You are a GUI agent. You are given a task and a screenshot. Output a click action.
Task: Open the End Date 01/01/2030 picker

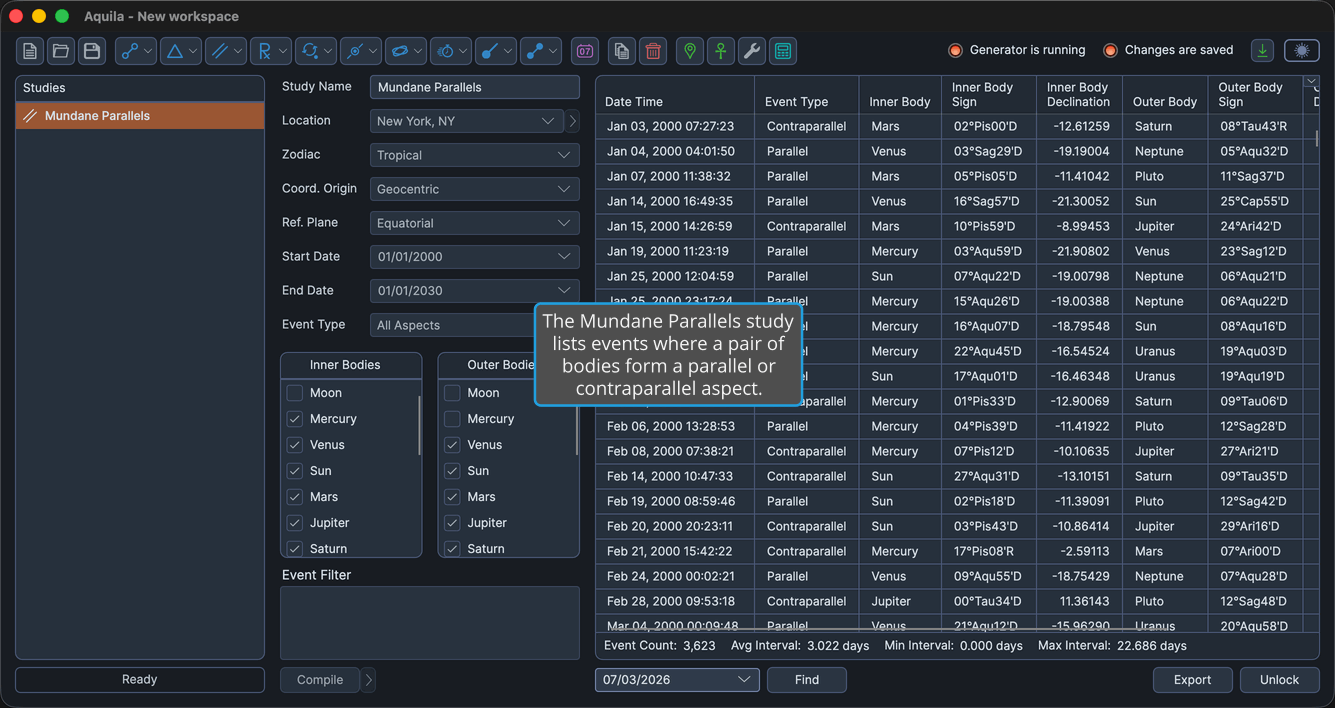pos(474,291)
